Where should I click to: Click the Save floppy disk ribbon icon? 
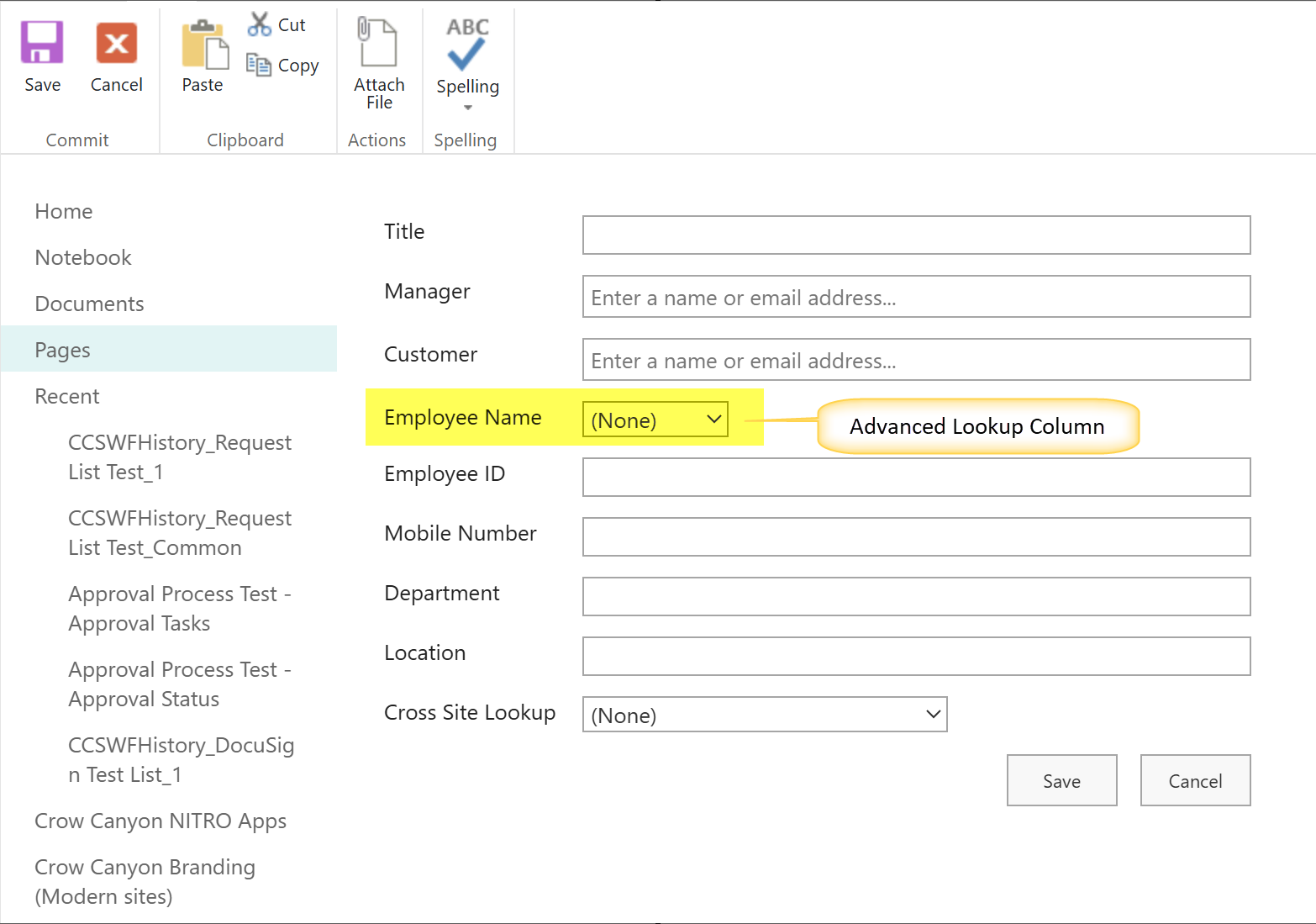coord(42,43)
